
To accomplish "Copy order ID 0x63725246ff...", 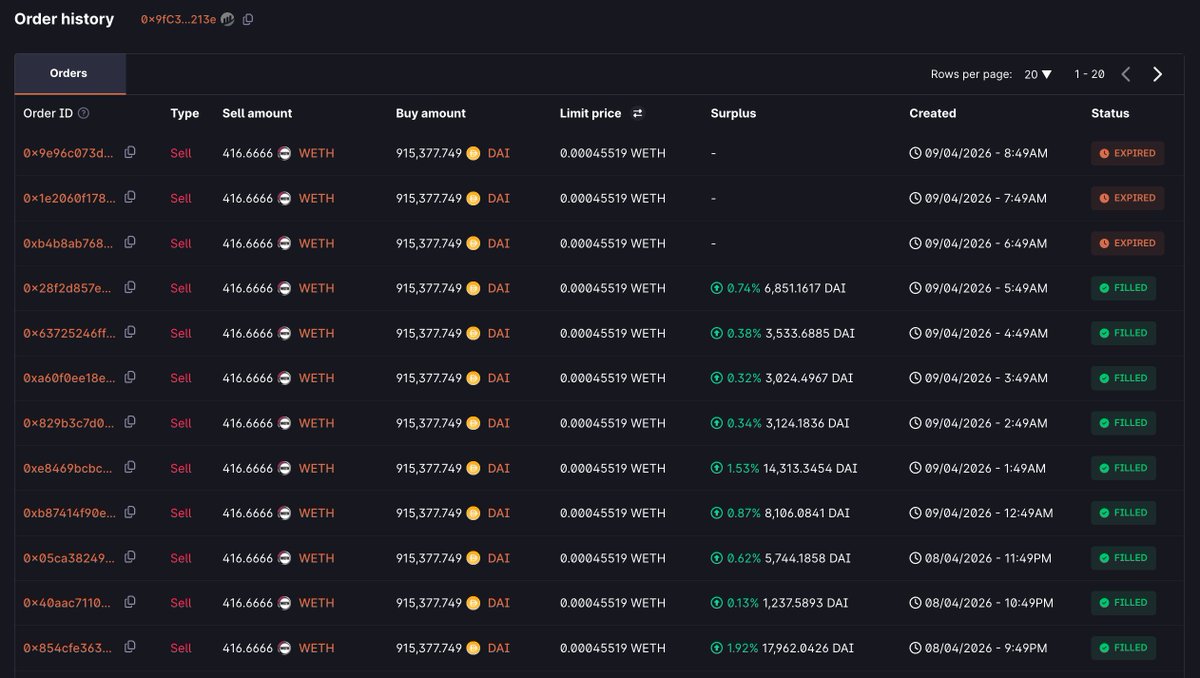I will (x=130, y=332).
